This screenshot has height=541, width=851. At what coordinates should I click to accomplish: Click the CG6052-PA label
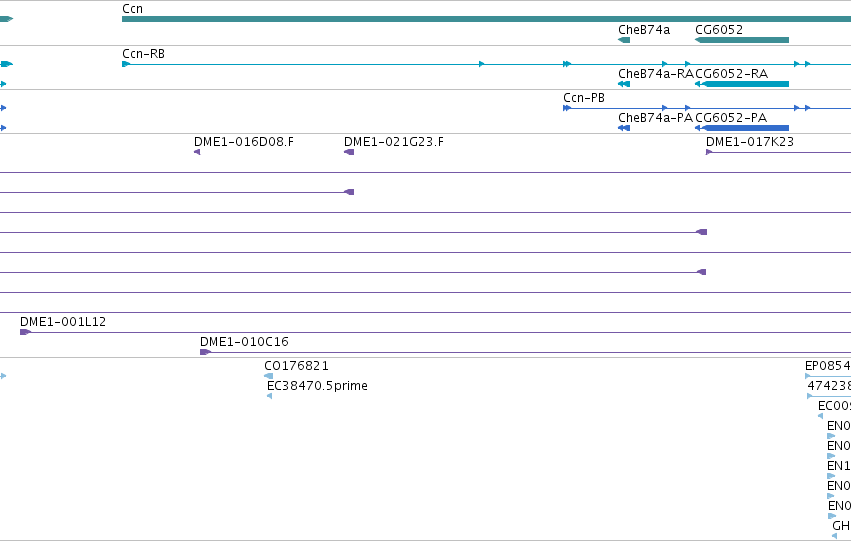coord(731,117)
